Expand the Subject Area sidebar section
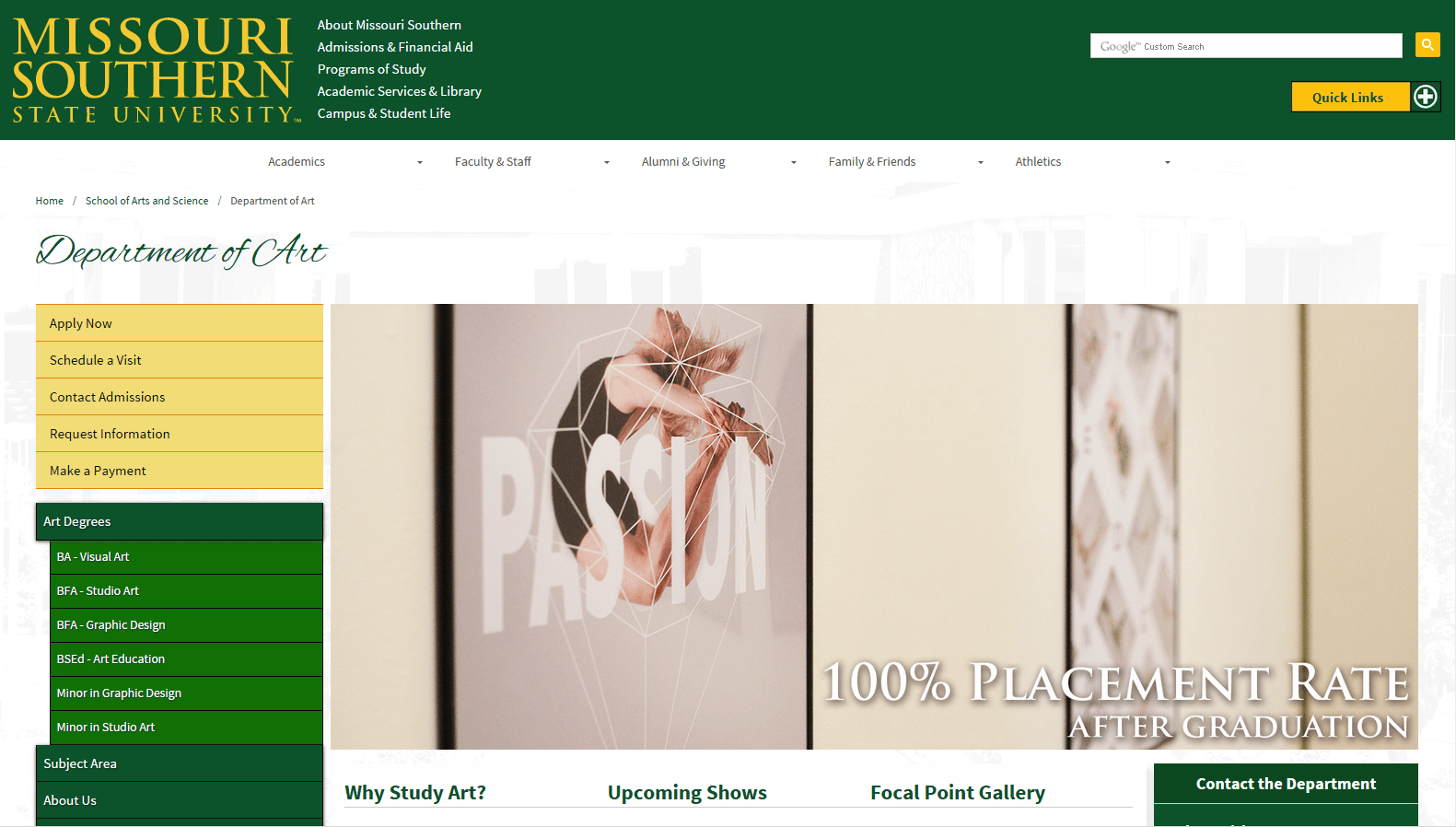Screen dimensions: 1456x827 coord(180,763)
